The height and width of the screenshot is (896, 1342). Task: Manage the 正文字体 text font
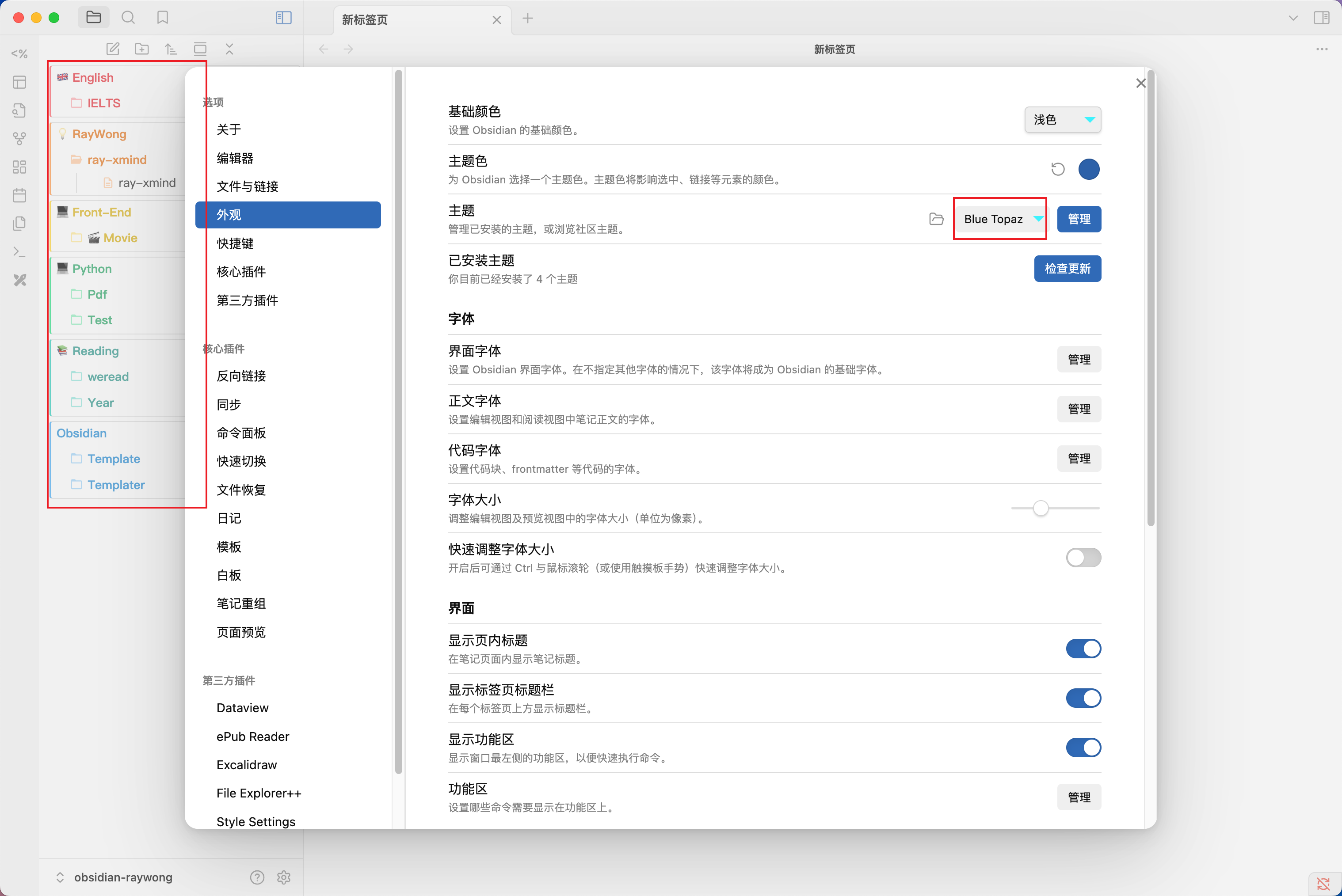1079,409
